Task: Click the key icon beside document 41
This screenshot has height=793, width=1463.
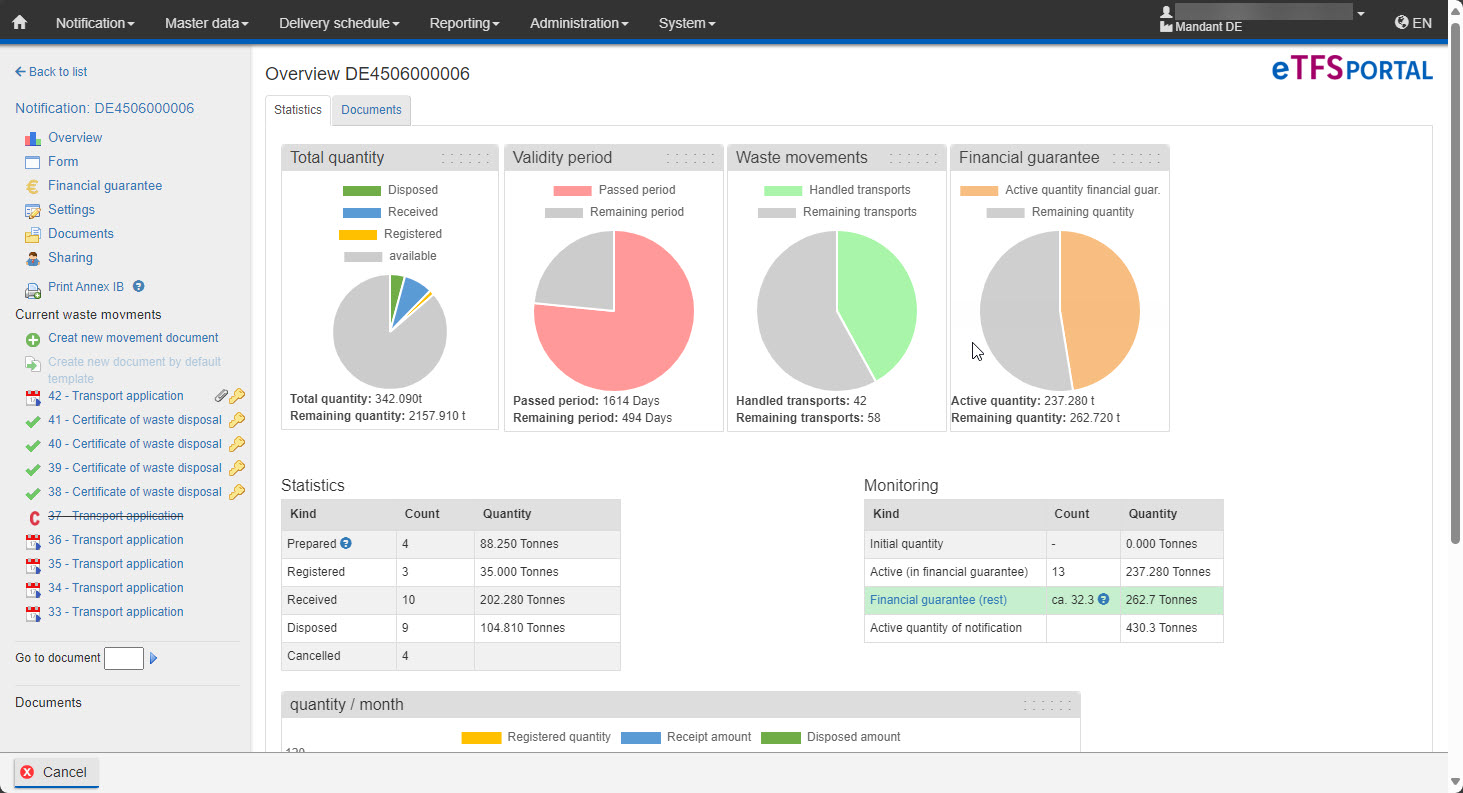Action: pyautogui.click(x=237, y=420)
